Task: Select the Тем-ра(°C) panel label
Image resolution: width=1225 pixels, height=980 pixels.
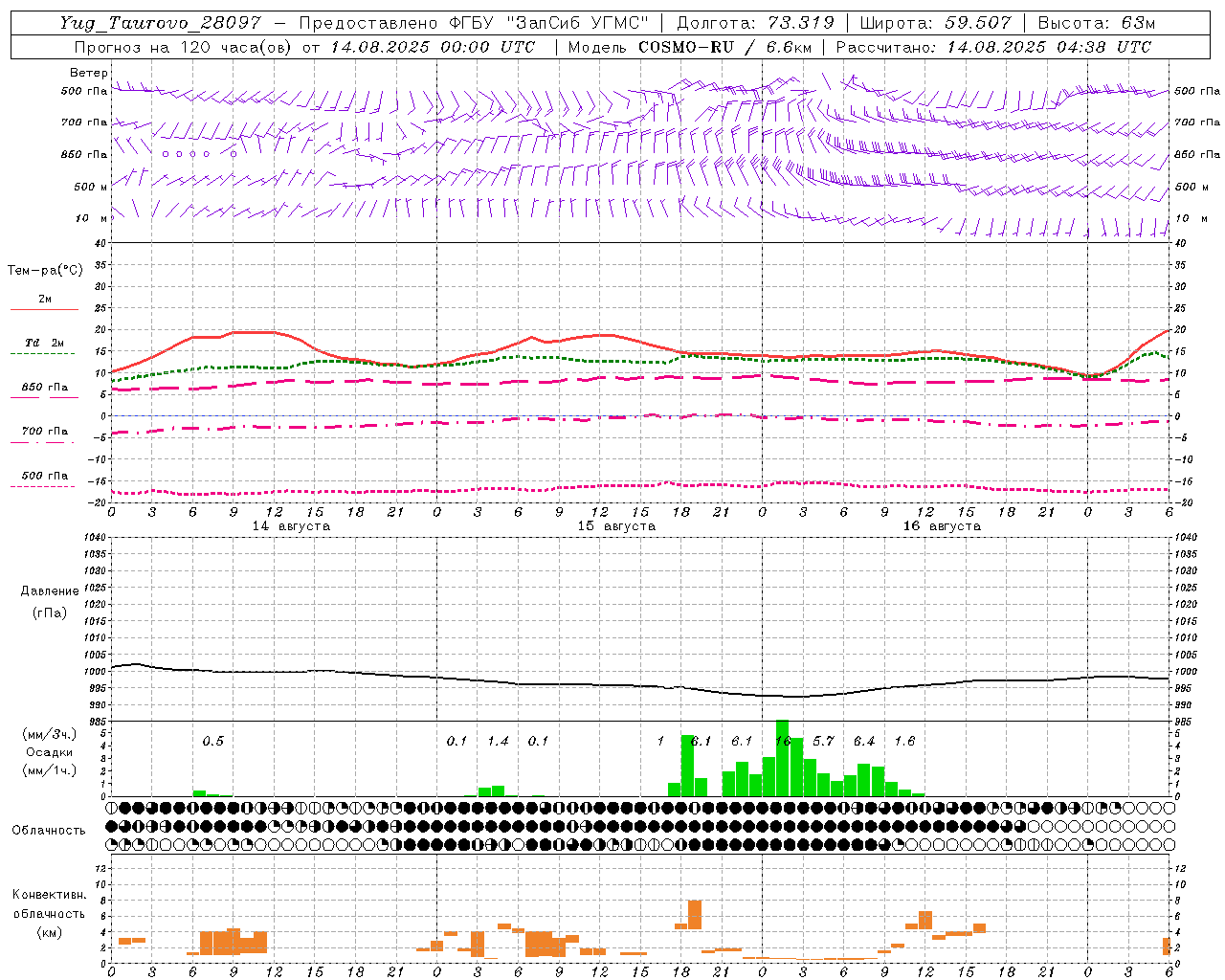Action: coord(45,271)
